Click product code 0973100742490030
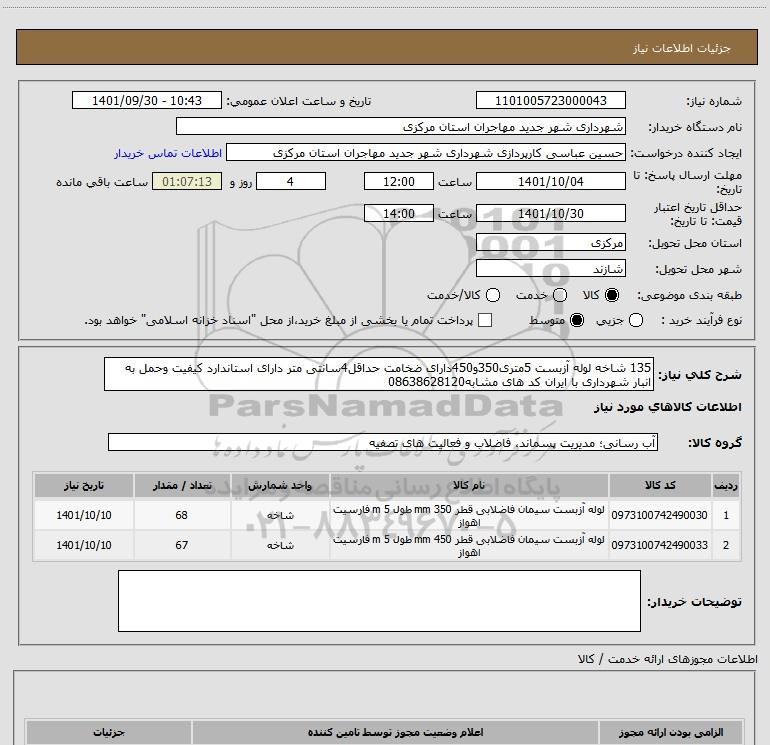 pos(660,515)
